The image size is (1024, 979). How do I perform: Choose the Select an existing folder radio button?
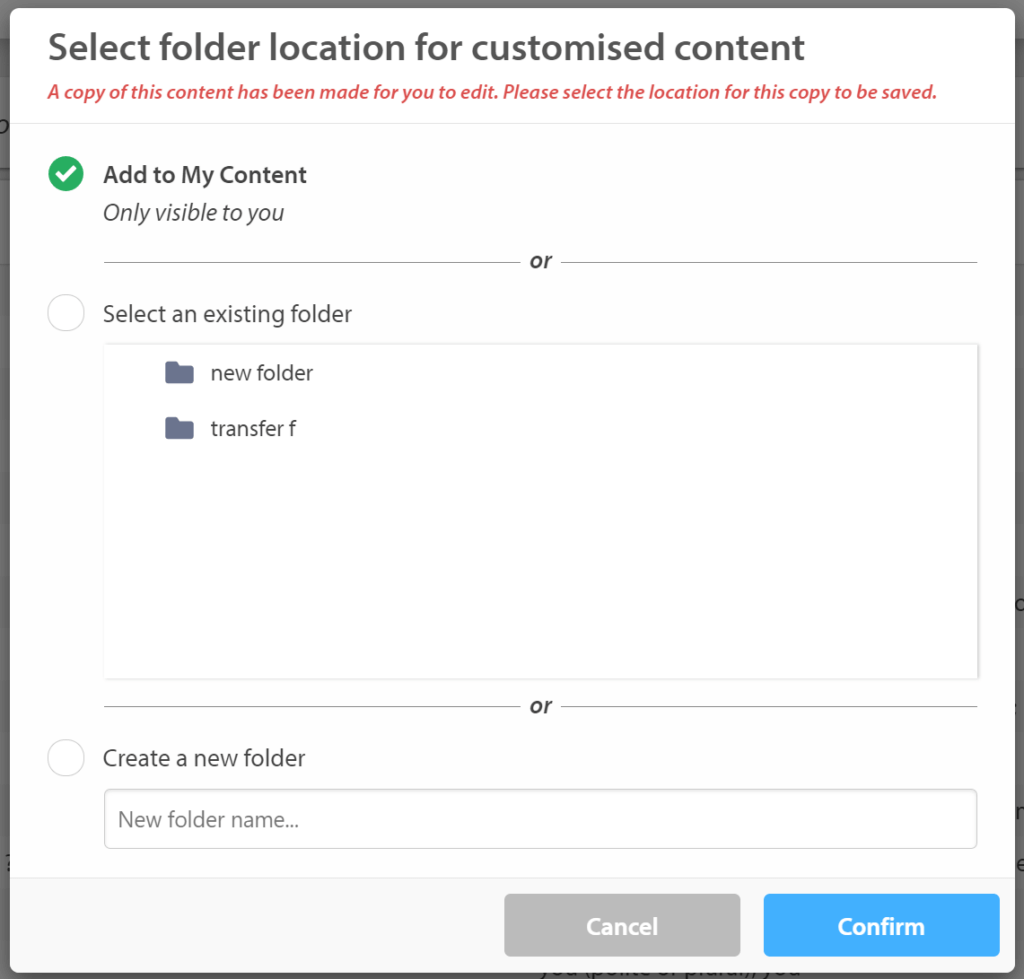tap(66, 313)
